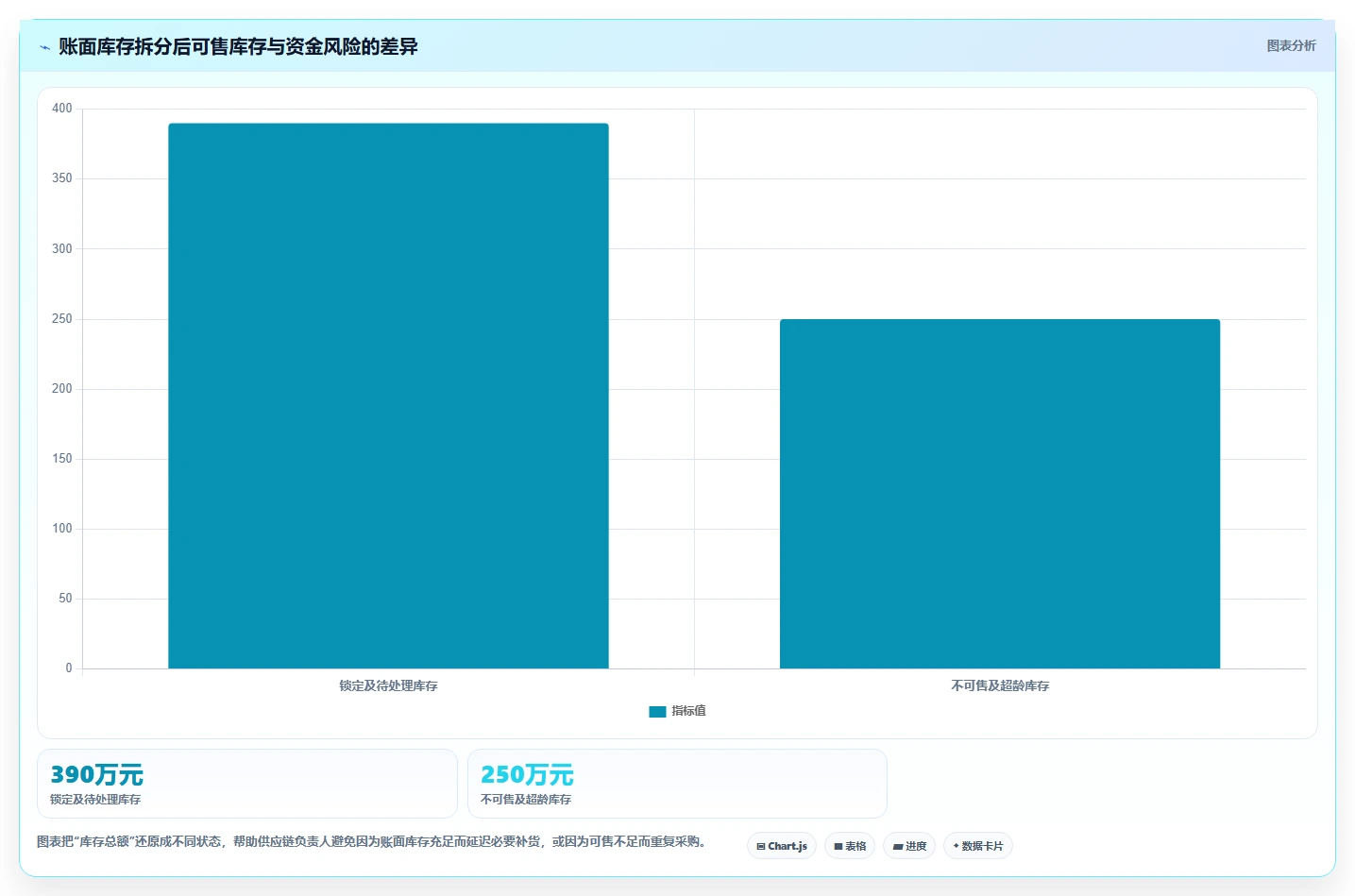Click the 100 y-axis value
1355x896 pixels.
pos(62,529)
